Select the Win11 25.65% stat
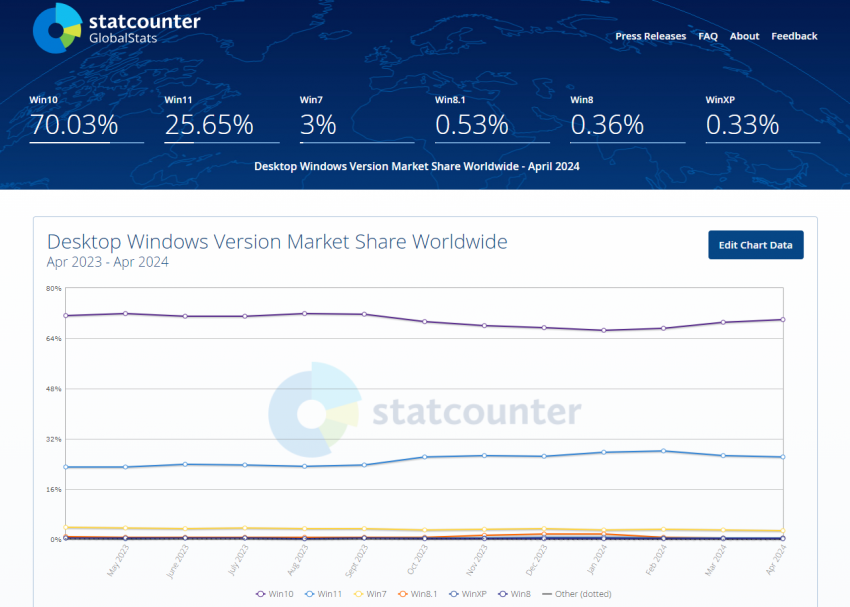Screen dimensions: 850x607 coord(209,125)
